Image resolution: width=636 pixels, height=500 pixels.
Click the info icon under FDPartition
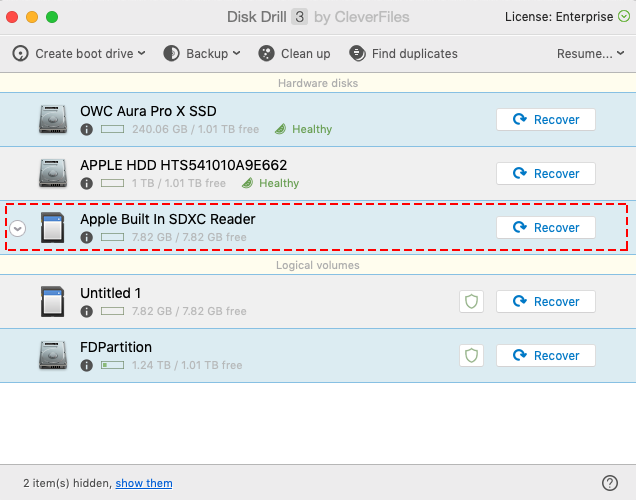(x=87, y=366)
